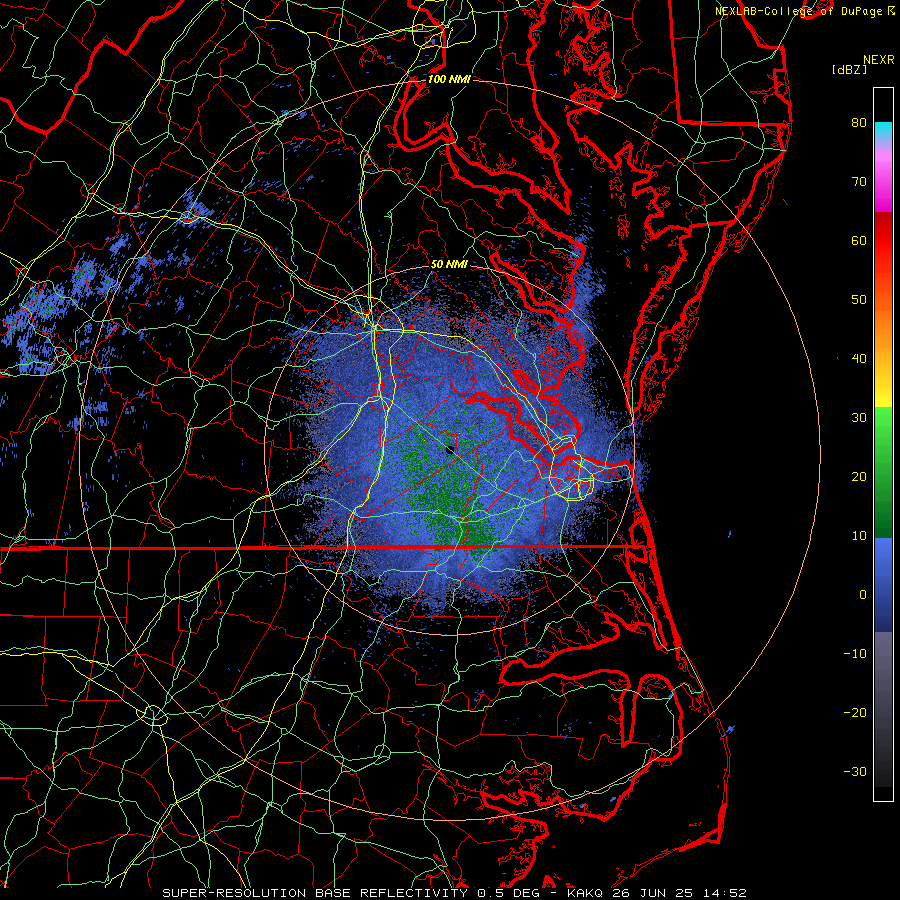Click the 14:52 timestamp text
The width and height of the screenshot is (900, 900).
(725, 893)
